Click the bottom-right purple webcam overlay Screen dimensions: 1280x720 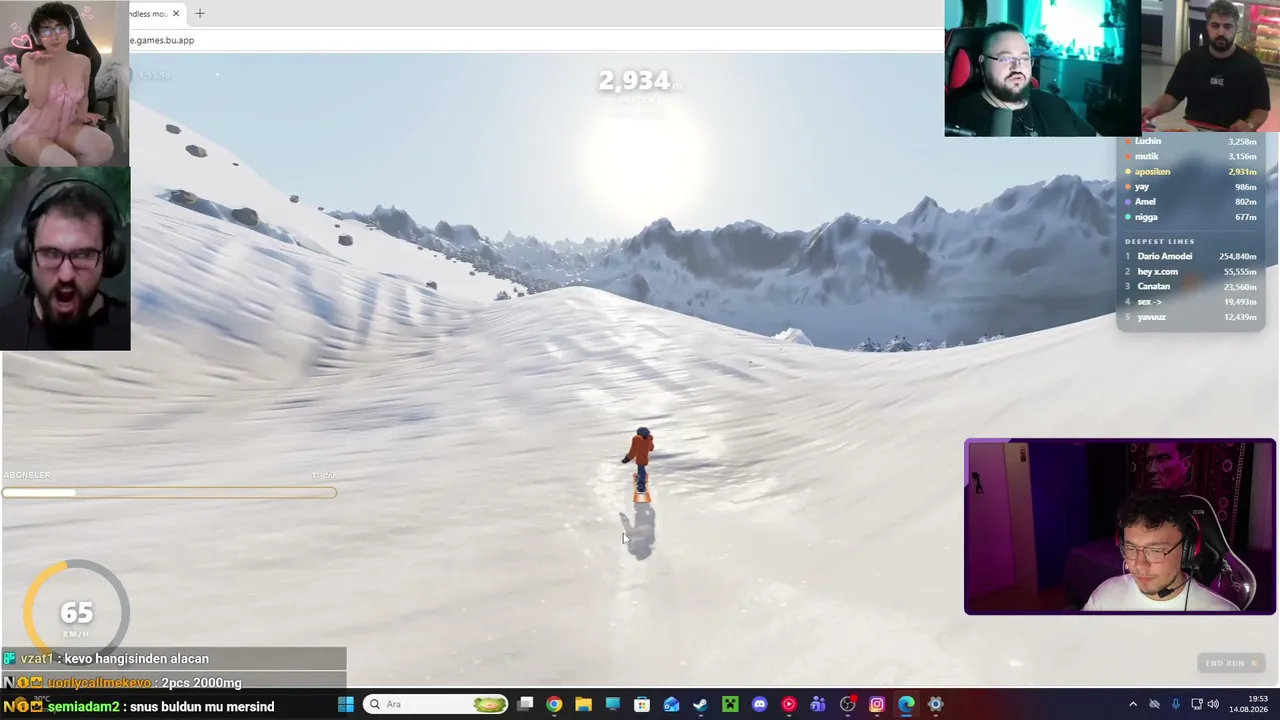click(1120, 526)
